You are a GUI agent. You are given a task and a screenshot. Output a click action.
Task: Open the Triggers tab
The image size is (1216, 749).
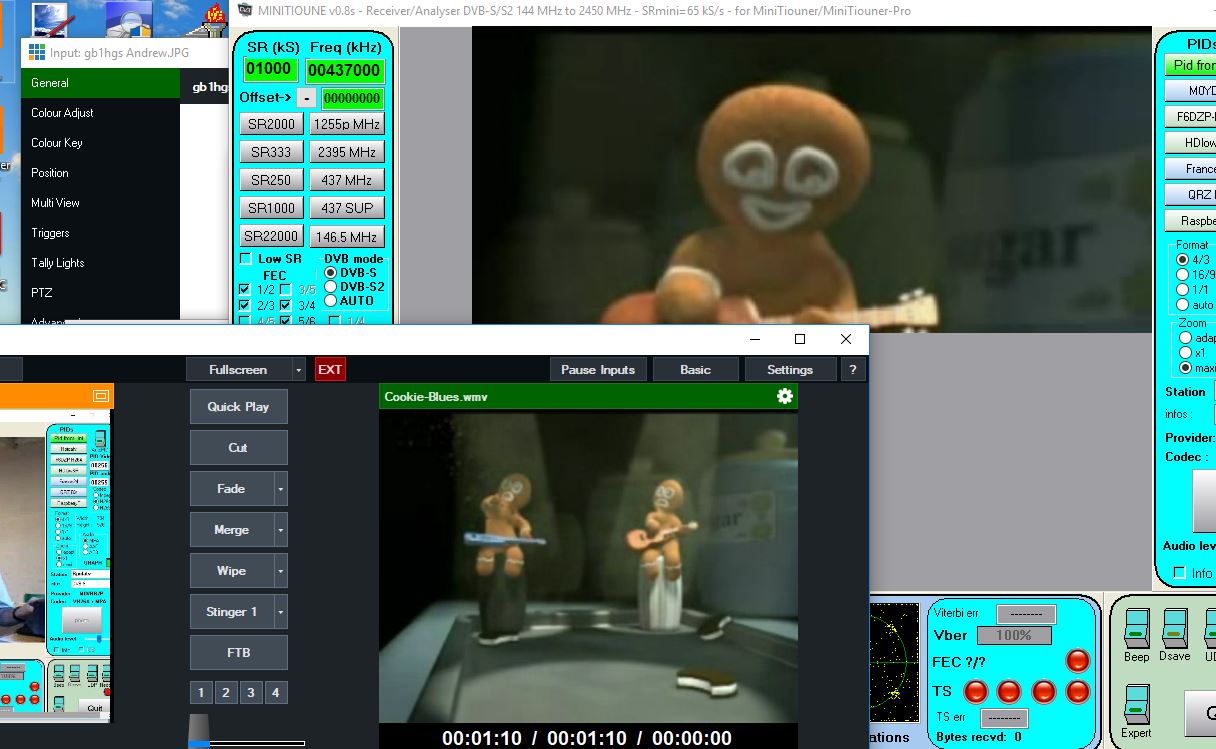100,233
